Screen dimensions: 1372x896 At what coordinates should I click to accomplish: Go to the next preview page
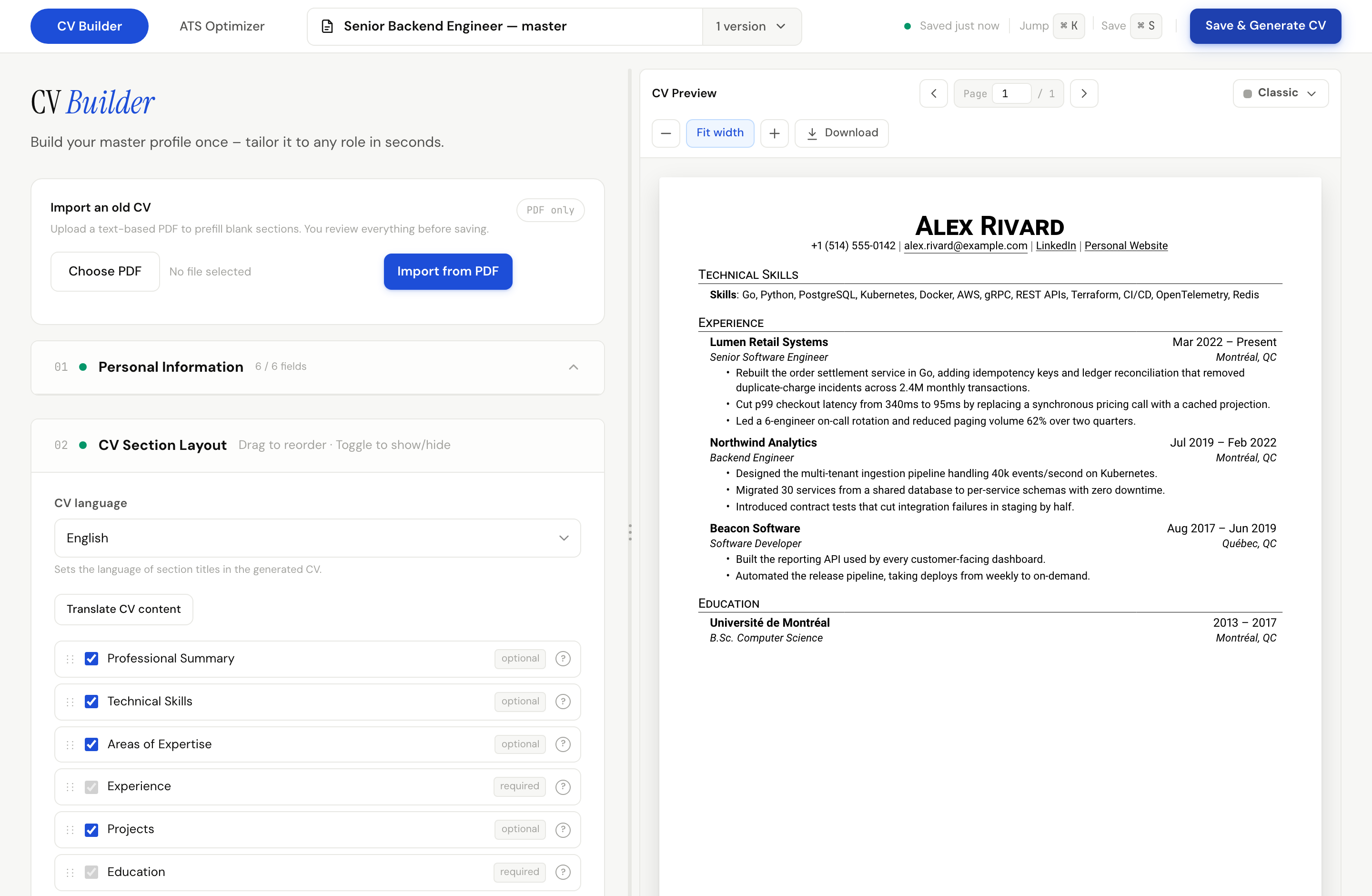[x=1084, y=93]
